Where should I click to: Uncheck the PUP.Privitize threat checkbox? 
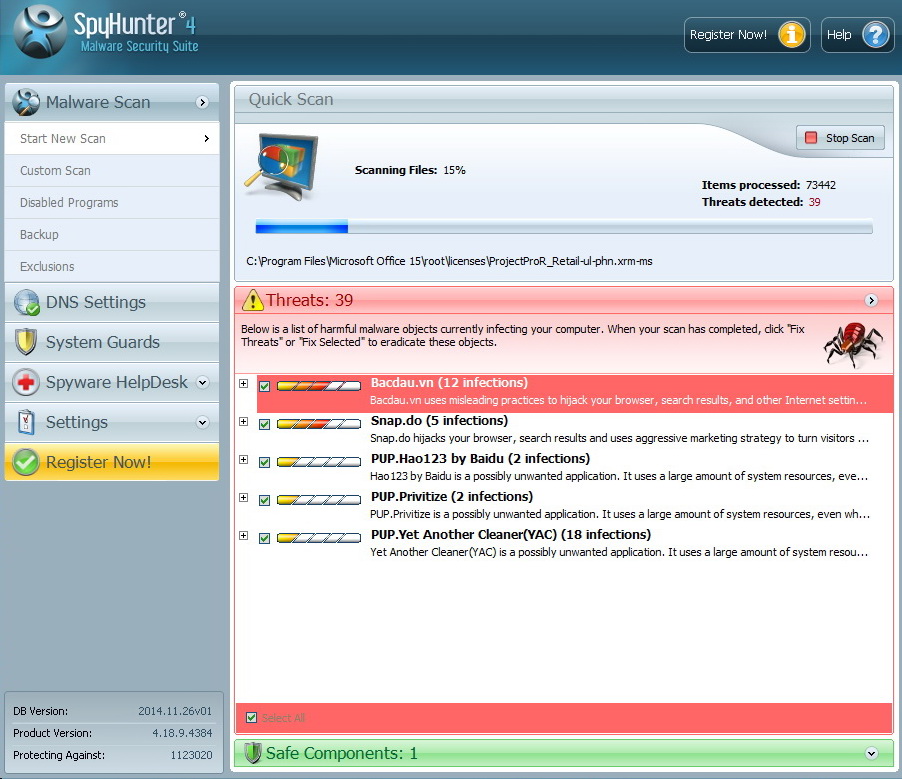[265, 500]
